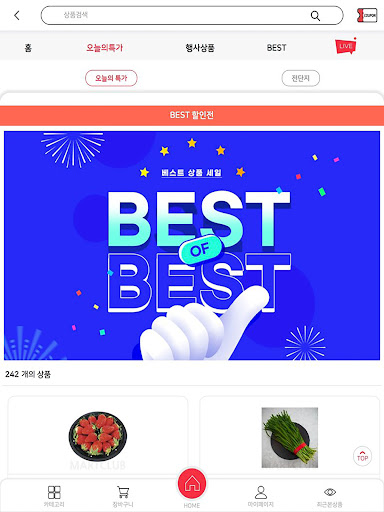Select the 오늘의 특가 pill button

(111, 78)
